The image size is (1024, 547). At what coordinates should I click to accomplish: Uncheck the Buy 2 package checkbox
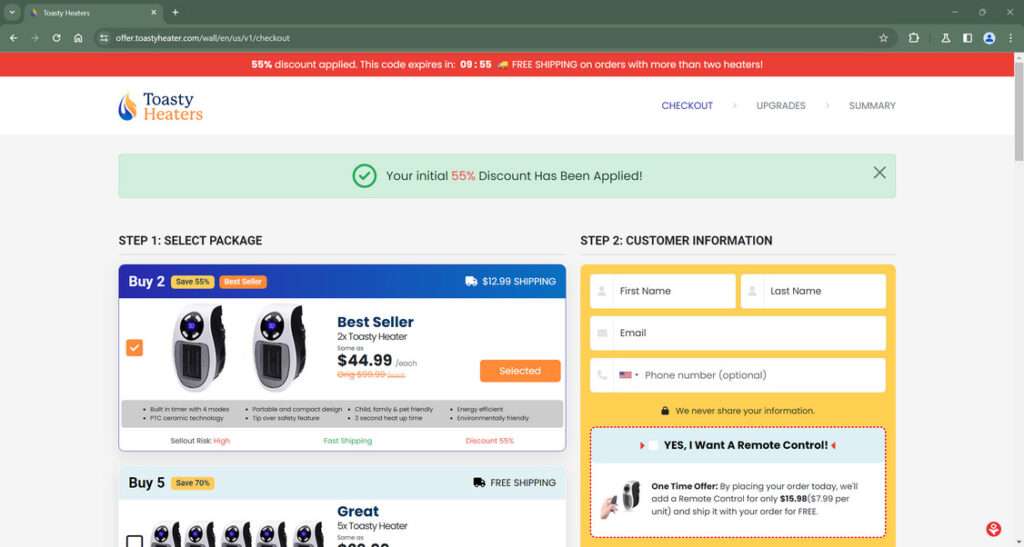click(x=135, y=347)
